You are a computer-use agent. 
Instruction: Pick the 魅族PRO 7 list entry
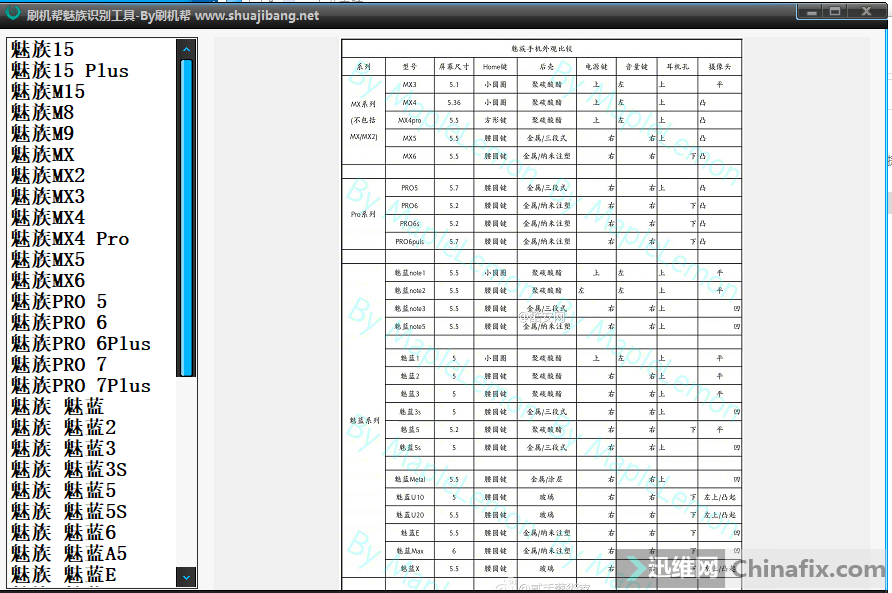click(x=59, y=365)
